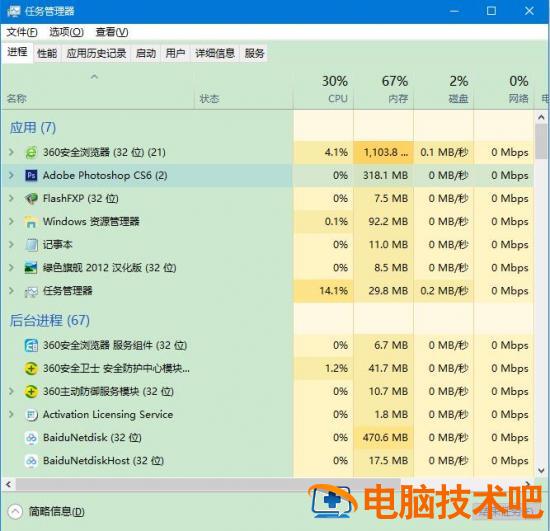The width and height of the screenshot is (550, 531).
Task: Click the 0.2 MB/秒 disk cell
Action: [444, 291]
